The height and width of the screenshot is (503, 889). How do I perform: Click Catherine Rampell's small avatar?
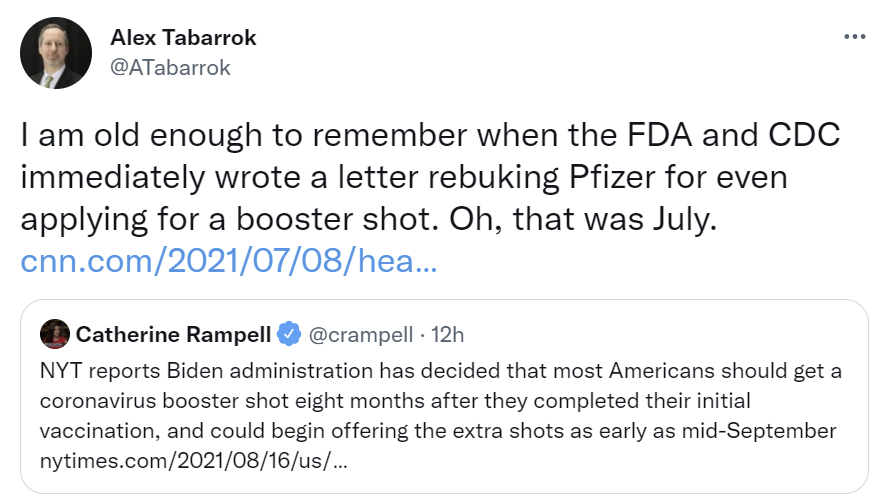pyautogui.click(x=54, y=333)
